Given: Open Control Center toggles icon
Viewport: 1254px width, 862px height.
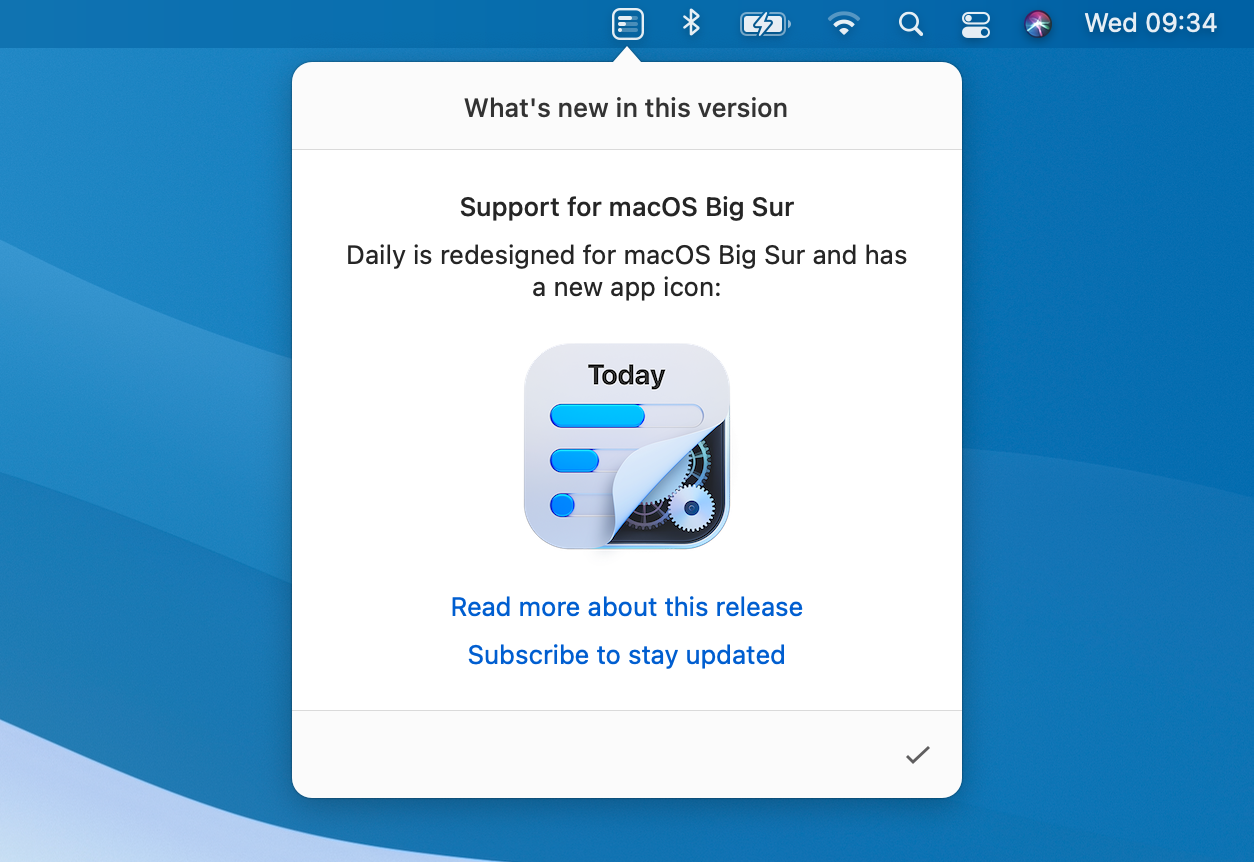Looking at the screenshot, I should [975, 24].
